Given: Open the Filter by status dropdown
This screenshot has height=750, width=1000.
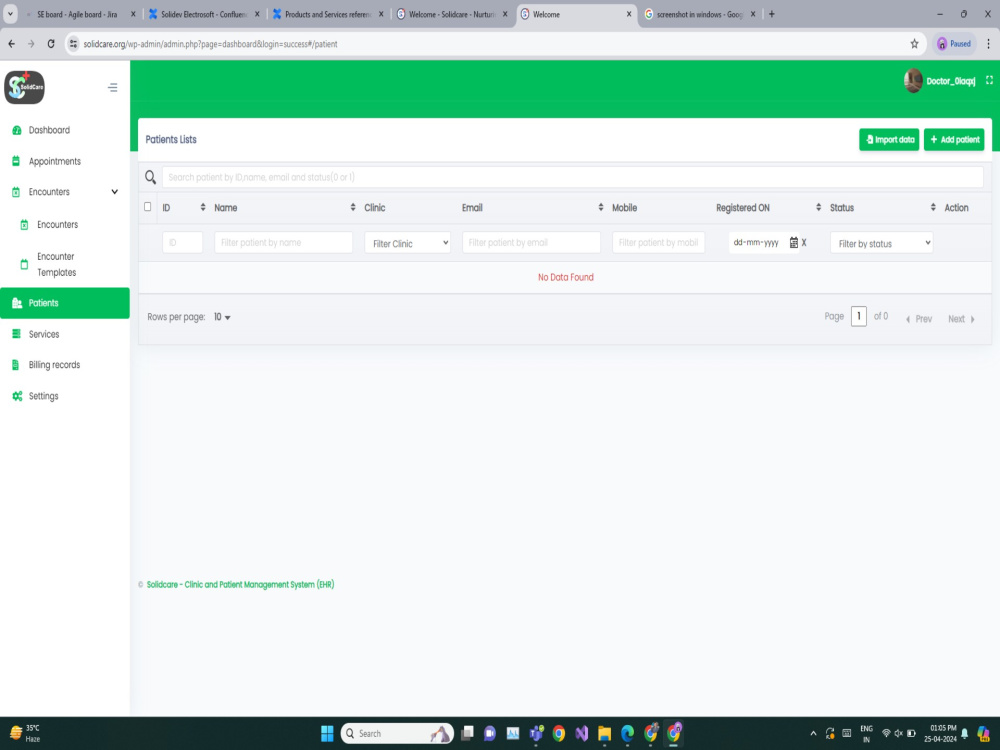Looking at the screenshot, I should coord(881,243).
